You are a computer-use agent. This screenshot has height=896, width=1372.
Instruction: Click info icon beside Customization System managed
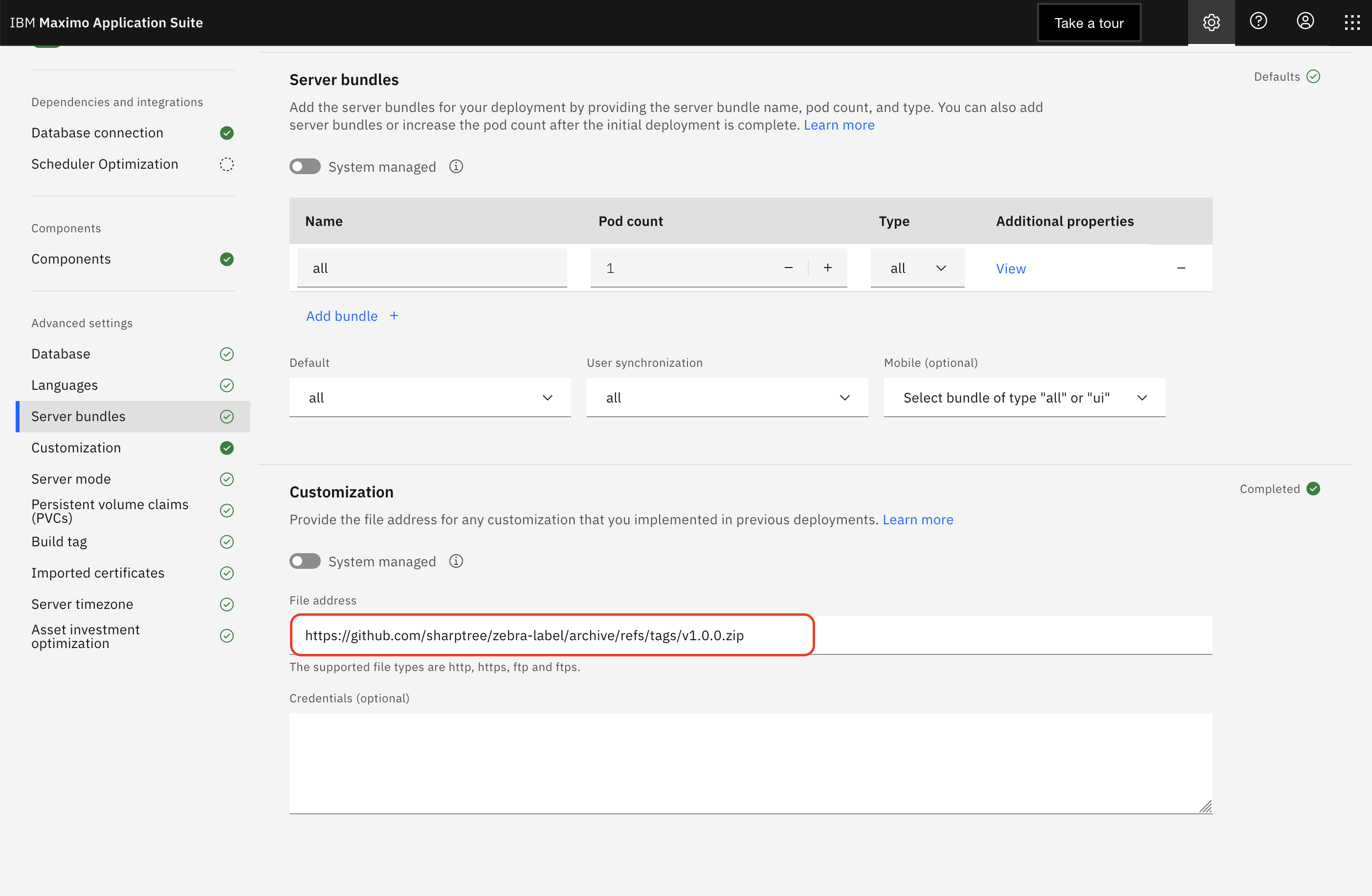[x=456, y=561]
